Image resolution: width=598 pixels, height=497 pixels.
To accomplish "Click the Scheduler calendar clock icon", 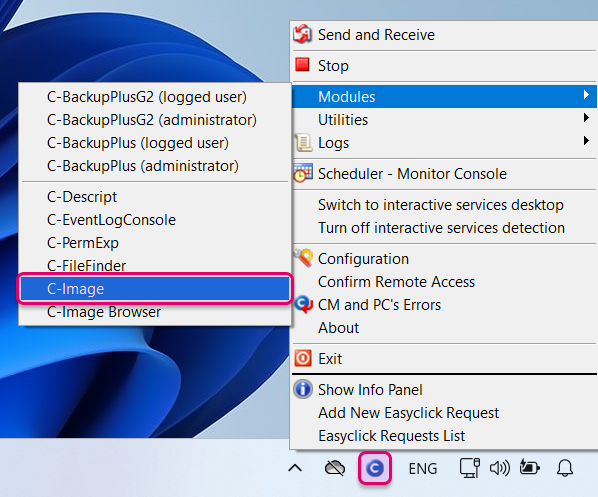I will 303,173.
